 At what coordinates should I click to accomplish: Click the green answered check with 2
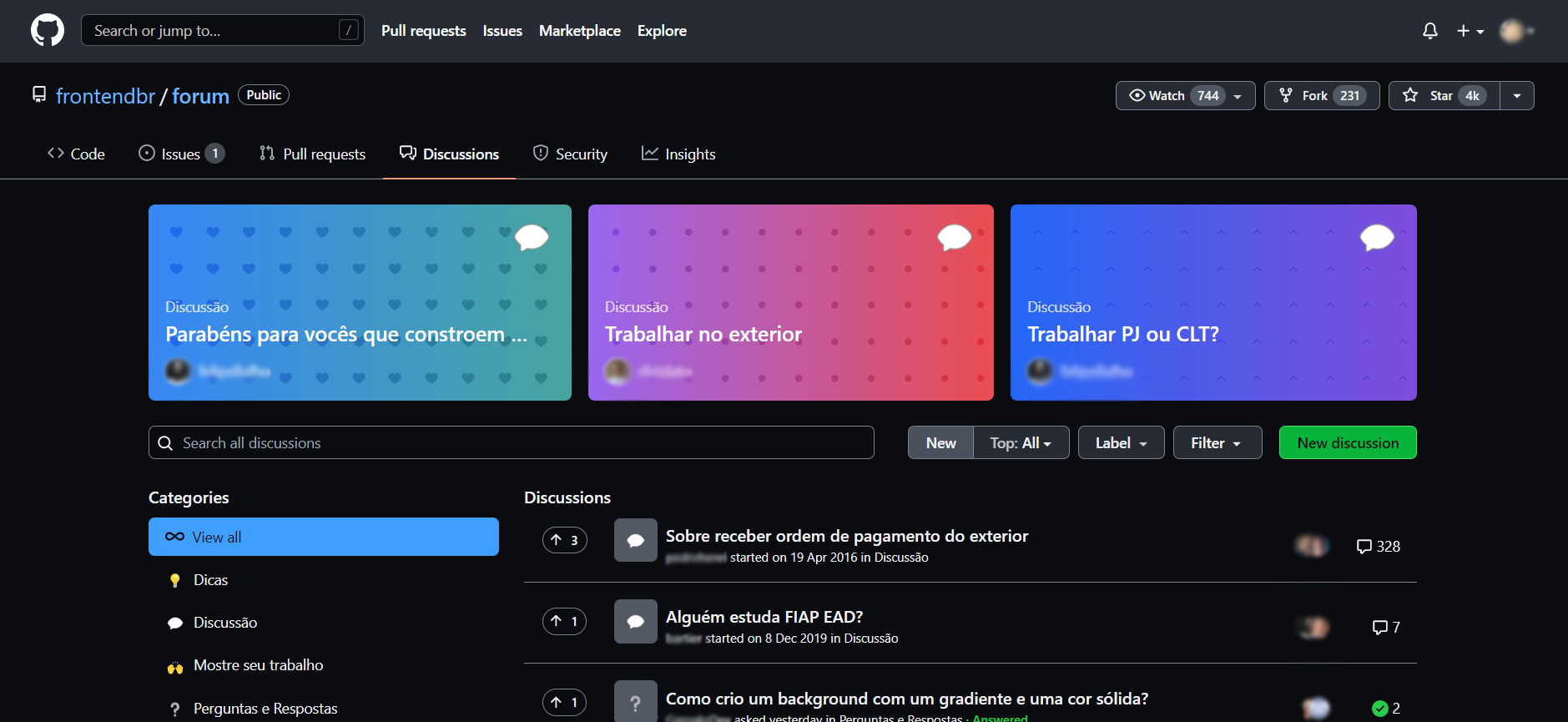pyautogui.click(x=1386, y=708)
